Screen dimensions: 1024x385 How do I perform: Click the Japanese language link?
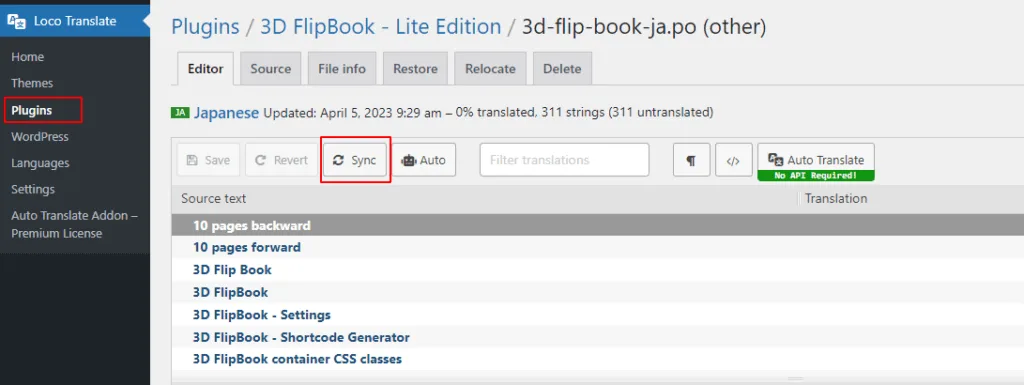coord(227,112)
